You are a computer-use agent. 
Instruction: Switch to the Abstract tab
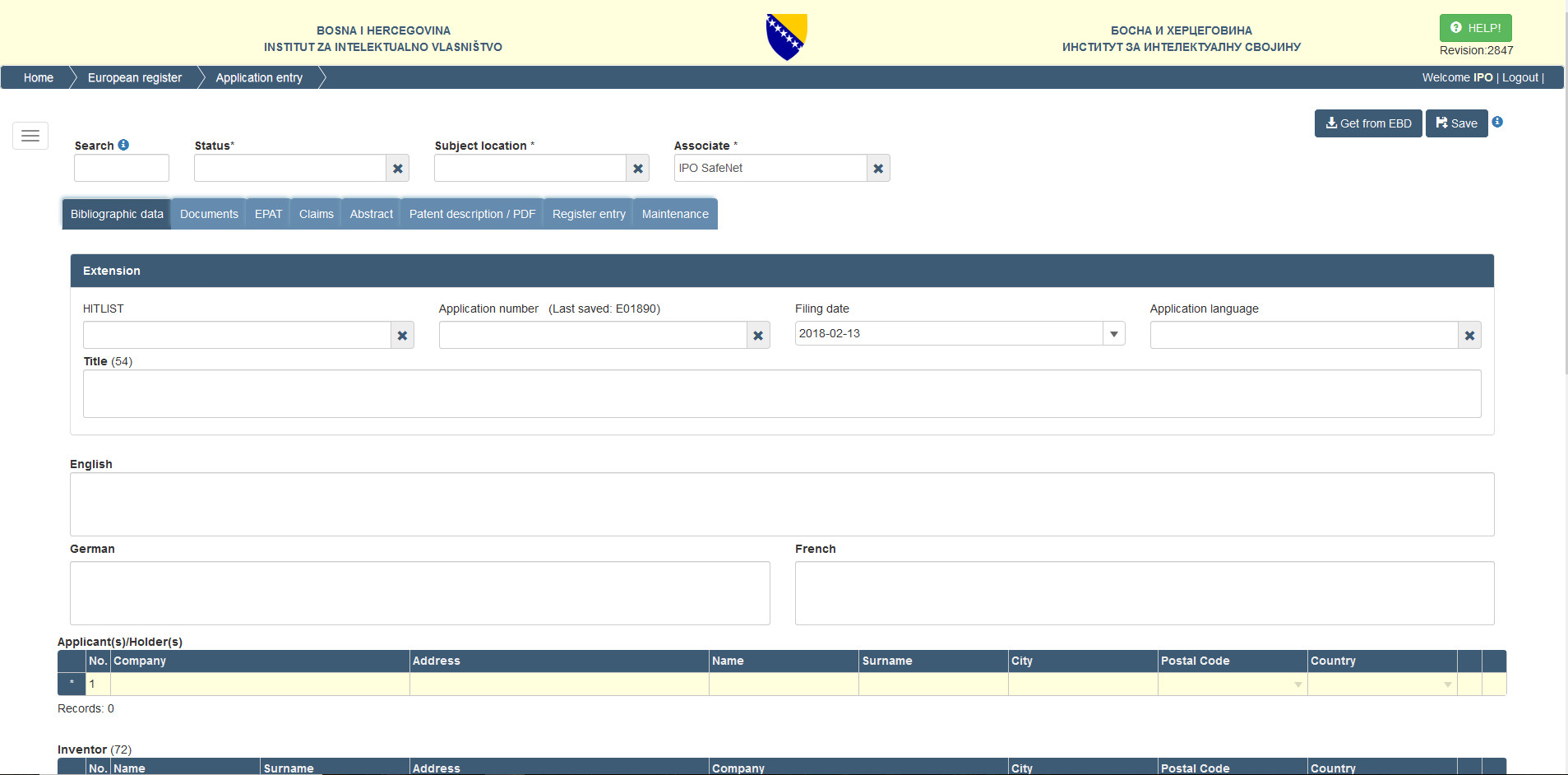coord(372,214)
